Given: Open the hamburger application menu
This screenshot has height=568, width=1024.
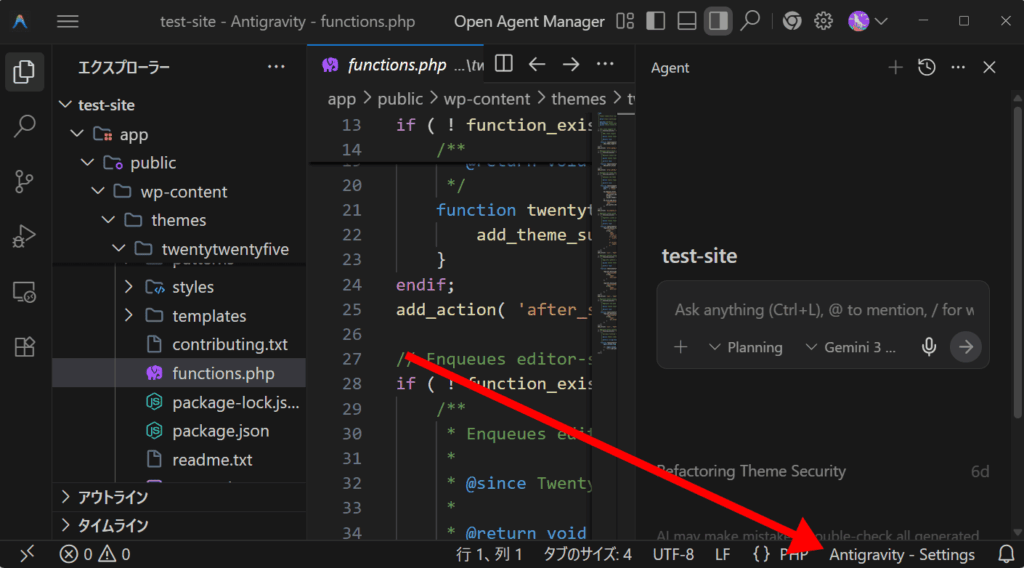Looking at the screenshot, I should pyautogui.click(x=68, y=21).
